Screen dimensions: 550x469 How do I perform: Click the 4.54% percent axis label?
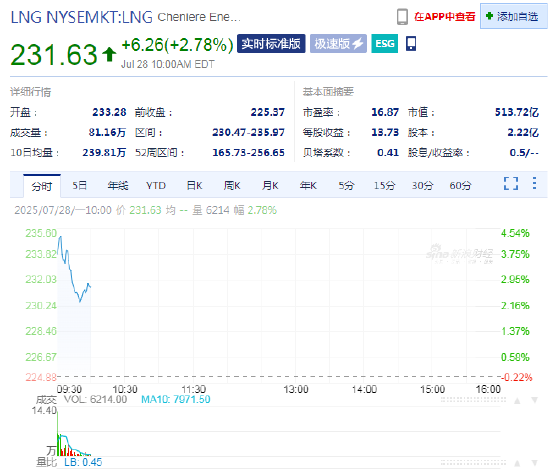515,233
